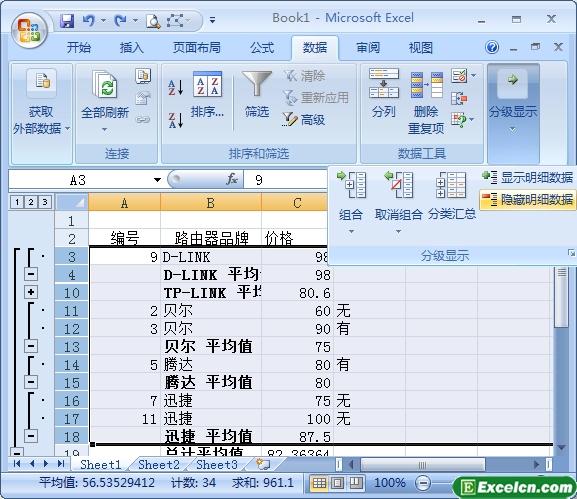Collapse the D-LINK group at row 4

click(x=31, y=275)
